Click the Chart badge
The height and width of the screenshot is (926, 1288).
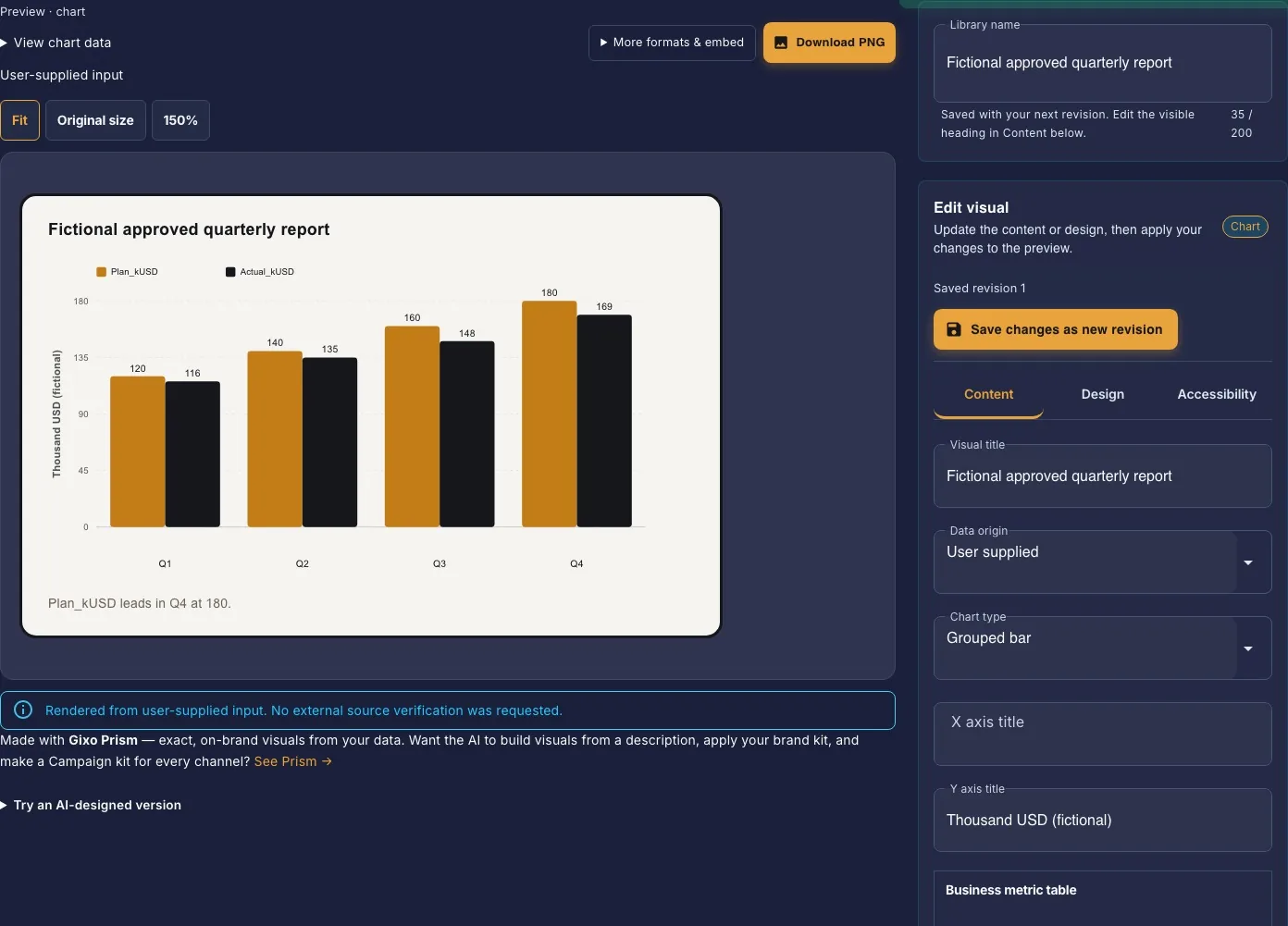1245,227
